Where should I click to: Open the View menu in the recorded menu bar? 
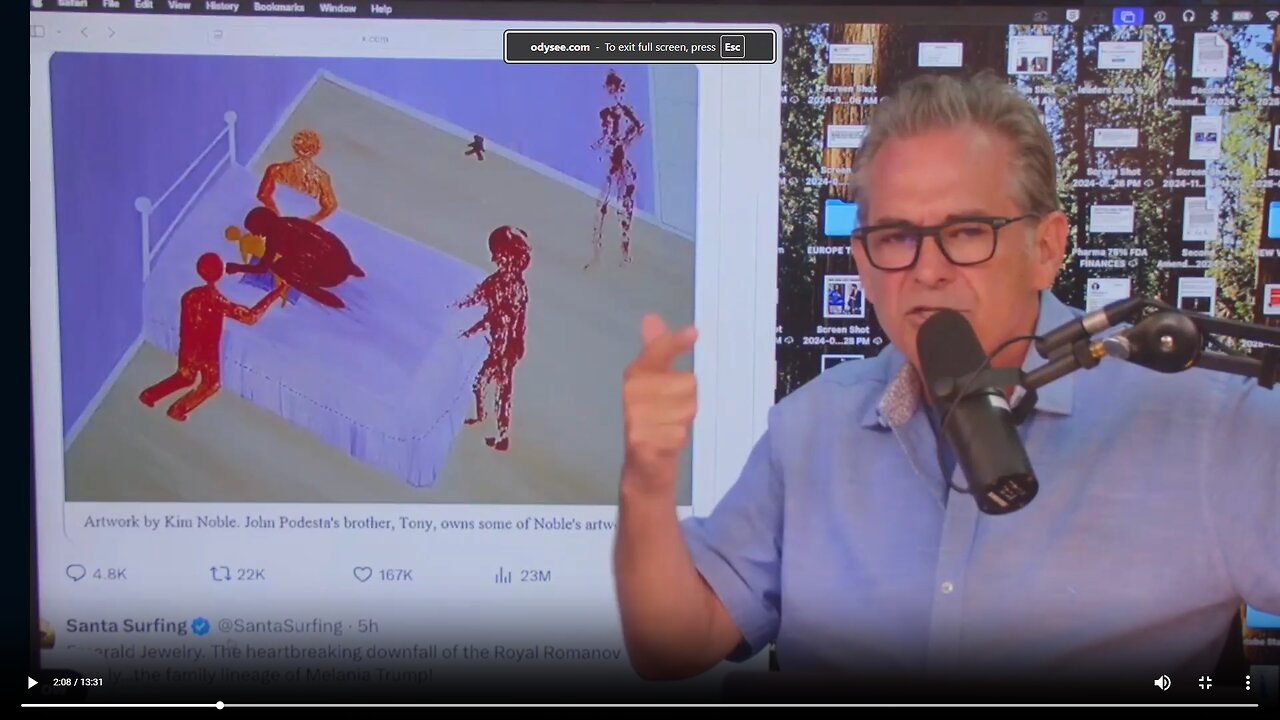coord(179,6)
